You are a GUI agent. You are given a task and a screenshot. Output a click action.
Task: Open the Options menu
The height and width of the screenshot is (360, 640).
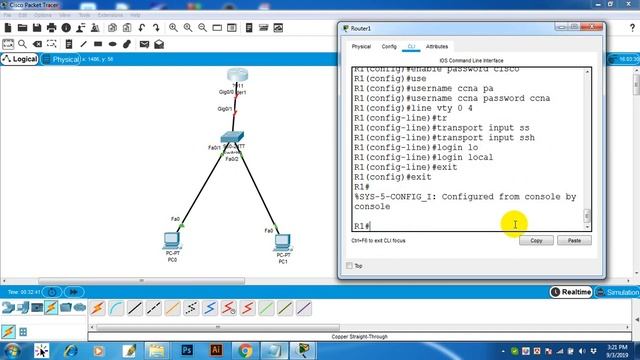click(x=42, y=15)
